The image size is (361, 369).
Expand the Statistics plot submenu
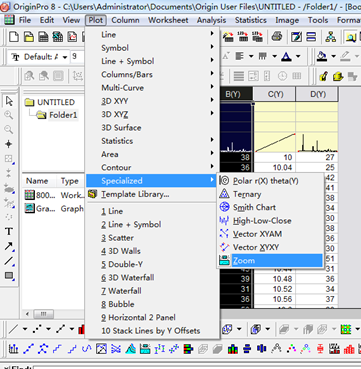pos(152,141)
